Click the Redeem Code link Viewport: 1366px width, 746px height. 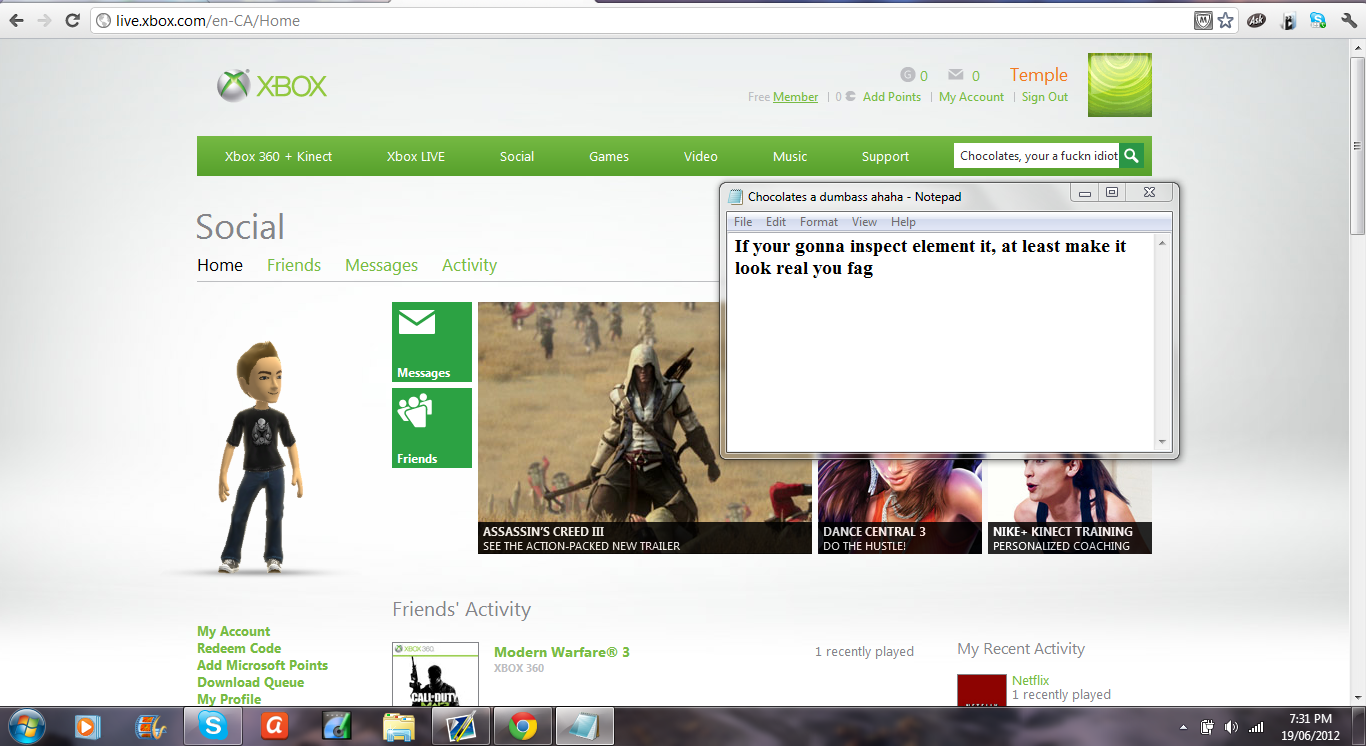[239, 648]
